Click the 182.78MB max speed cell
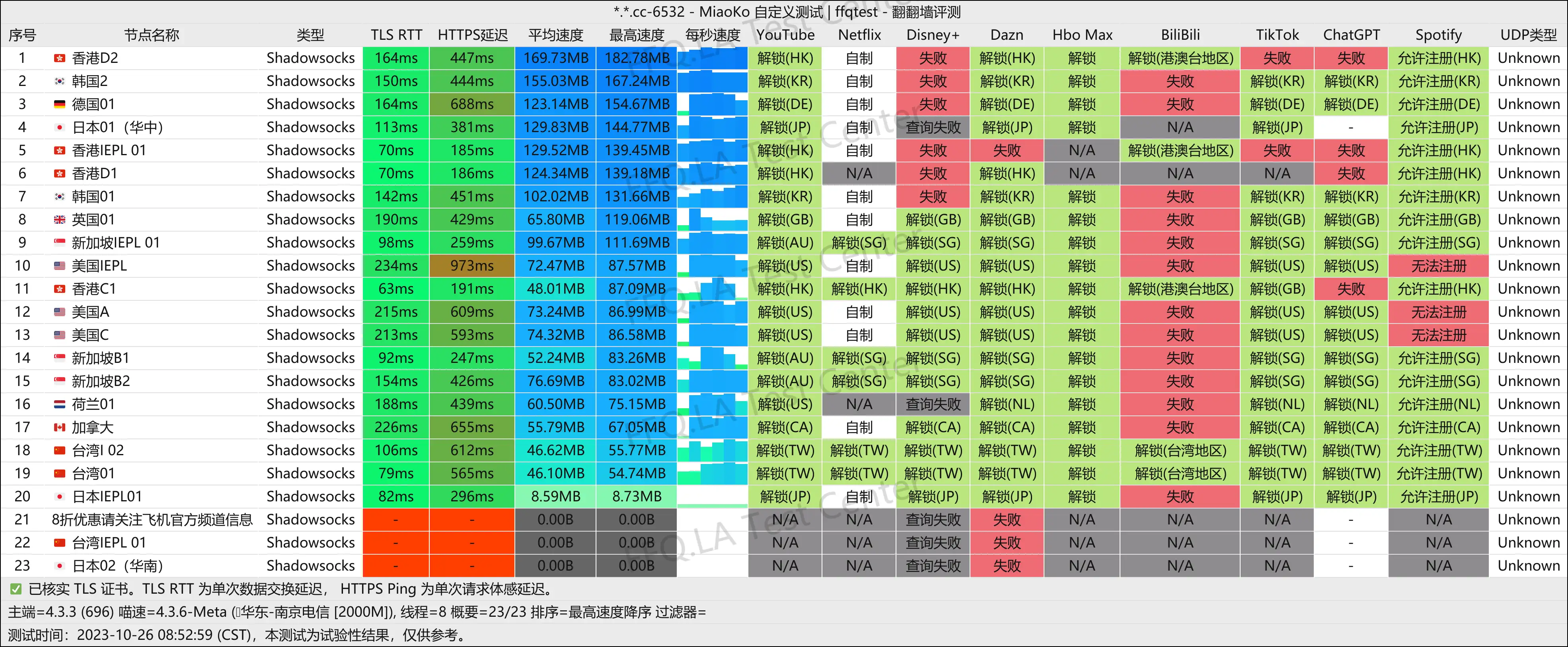The image size is (1568, 647). click(636, 58)
